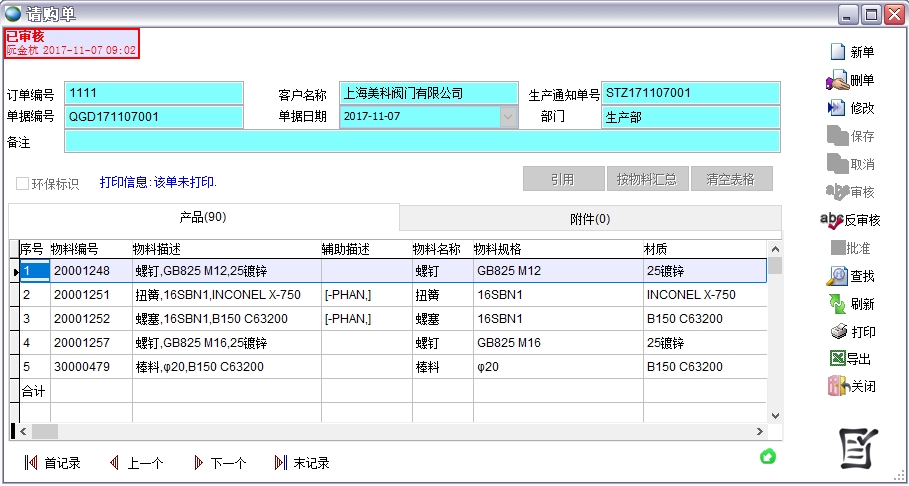Screen dimensions: 909x486
Task: Open 查找 (Find) with magnifier icon
Action: point(837,276)
